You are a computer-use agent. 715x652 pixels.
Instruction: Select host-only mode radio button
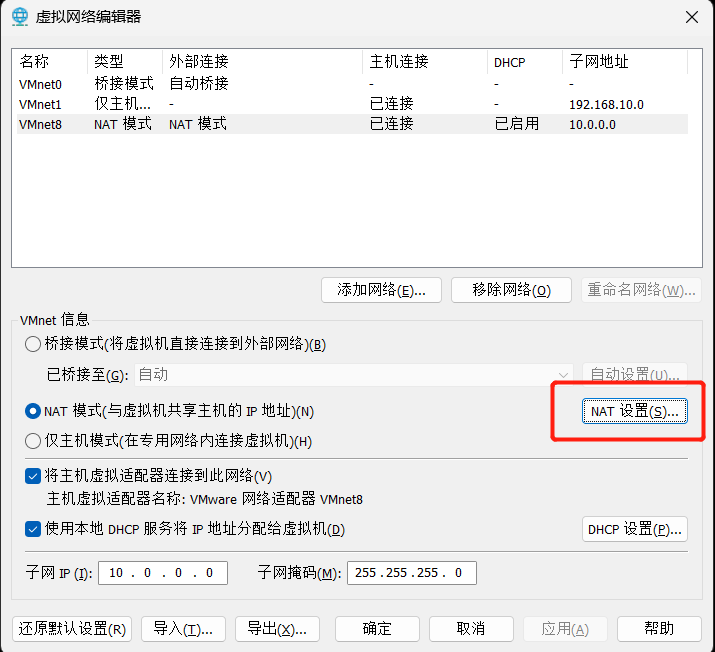[x=33, y=441]
